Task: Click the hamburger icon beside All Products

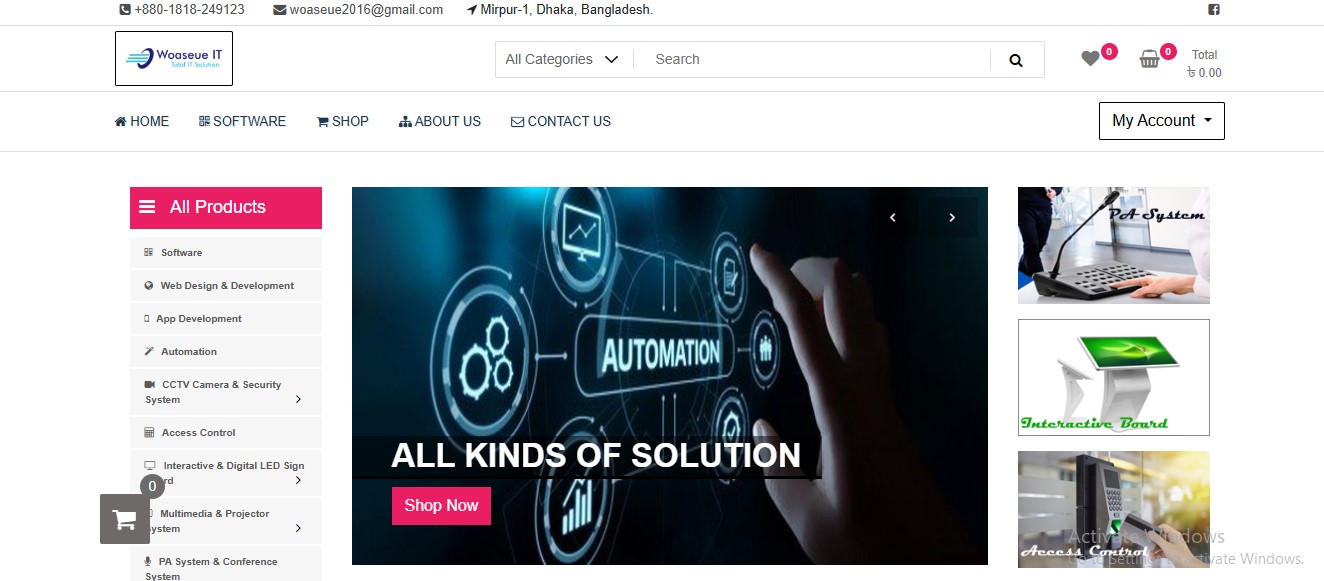Action: click(147, 207)
